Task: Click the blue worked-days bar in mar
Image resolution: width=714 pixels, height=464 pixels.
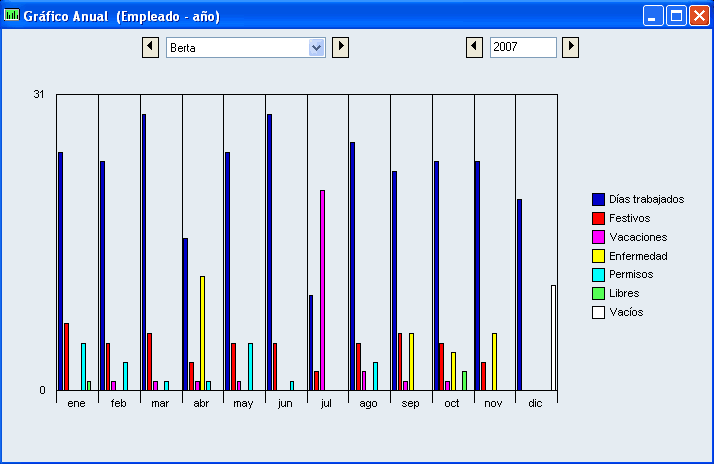Action: point(144,252)
